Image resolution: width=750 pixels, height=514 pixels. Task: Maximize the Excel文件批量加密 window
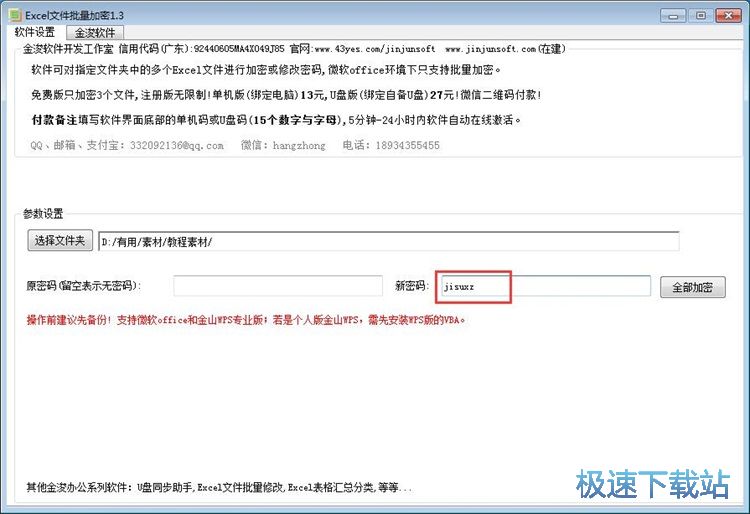701,16
